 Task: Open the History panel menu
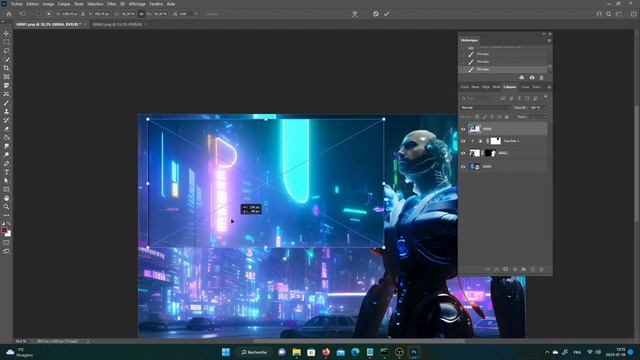click(549, 40)
